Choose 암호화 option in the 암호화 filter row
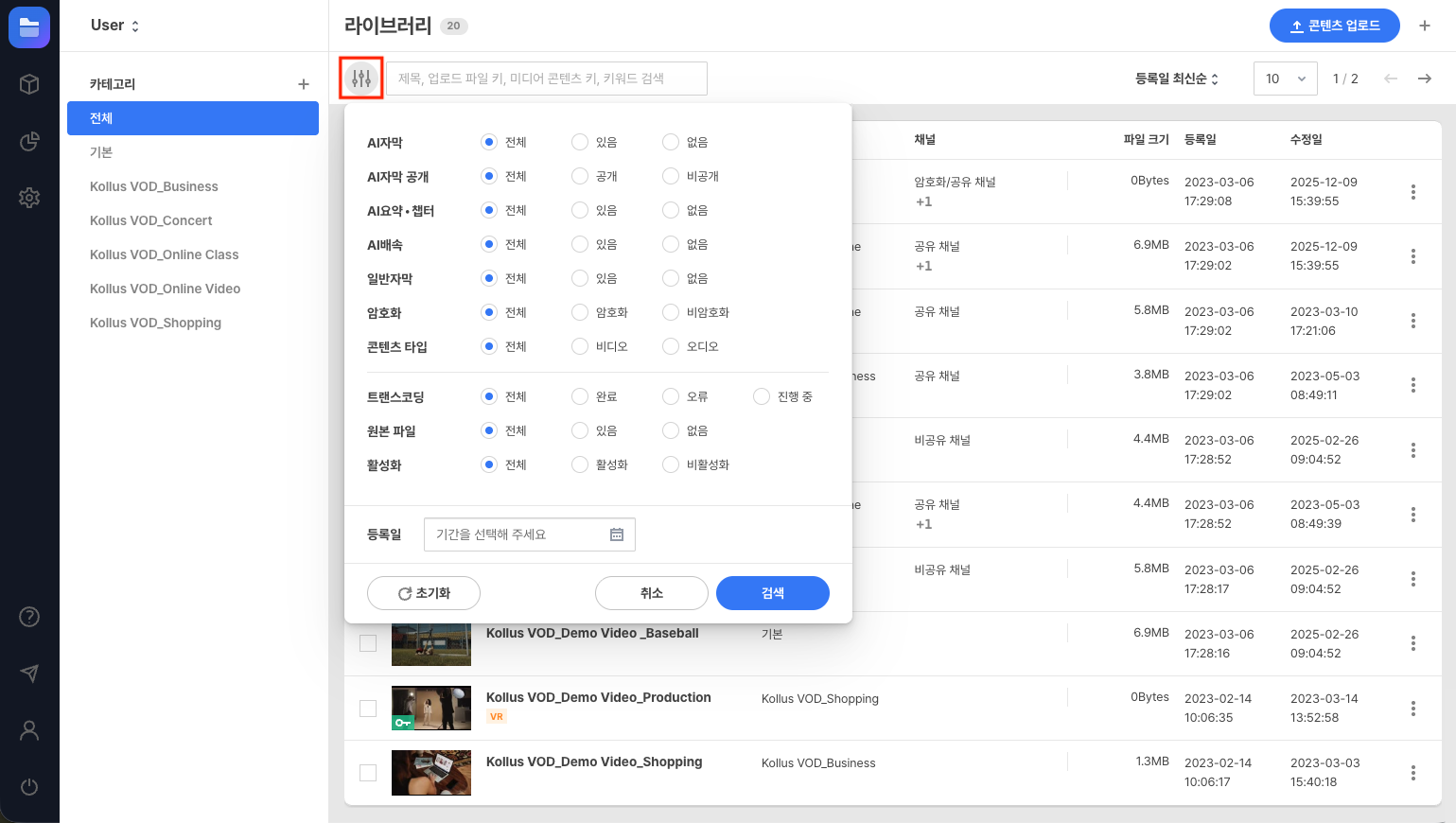Viewport: 1456px width, 823px height. 578,312
